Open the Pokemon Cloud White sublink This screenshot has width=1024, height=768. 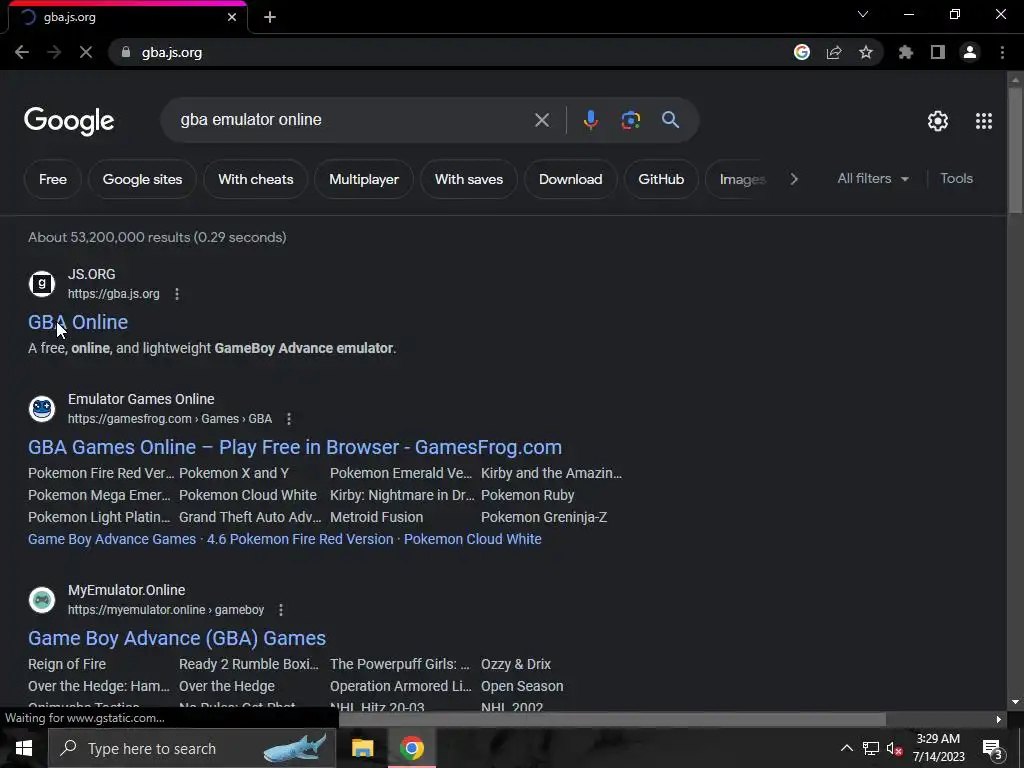(472, 539)
